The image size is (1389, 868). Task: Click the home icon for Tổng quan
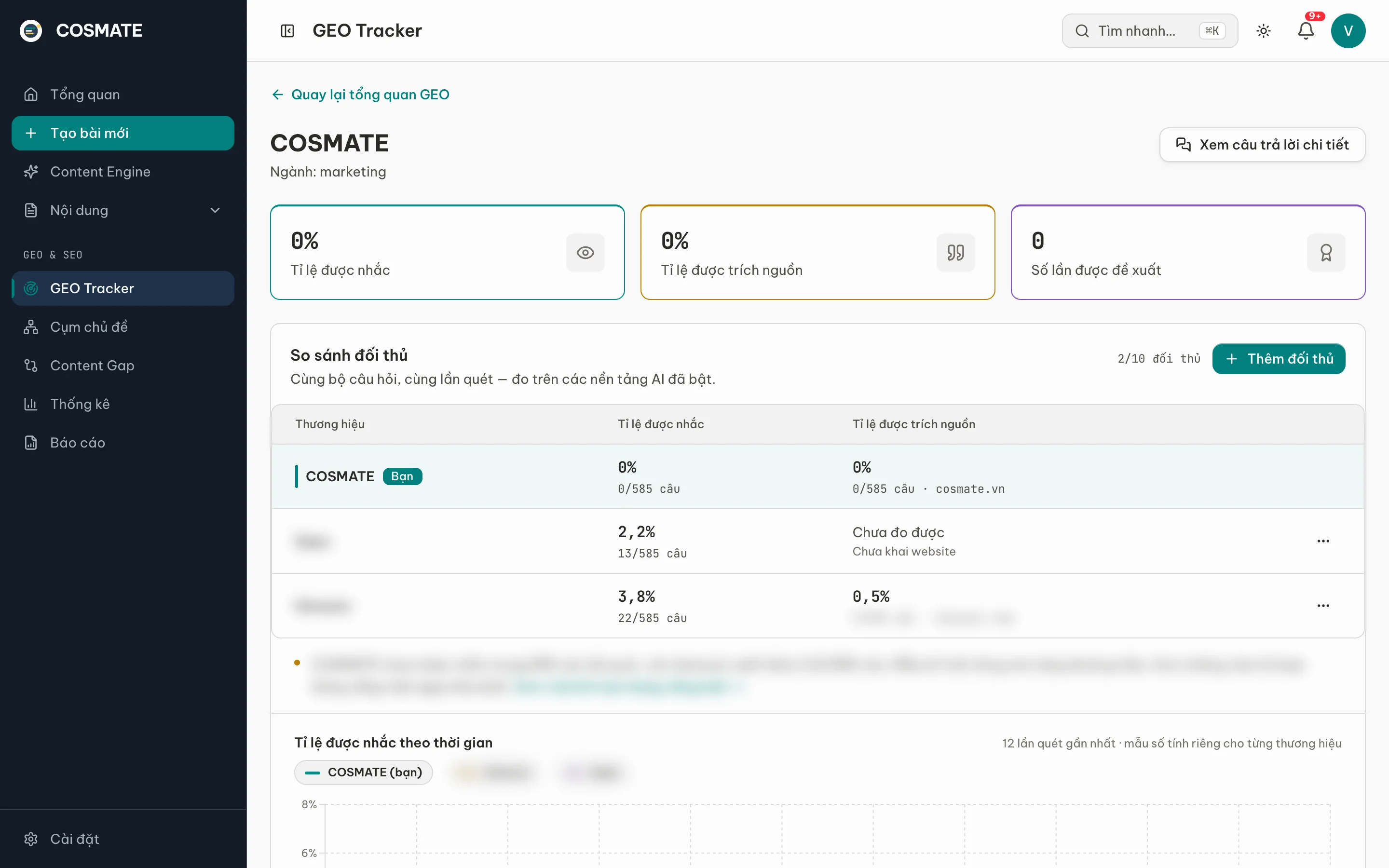click(x=31, y=94)
